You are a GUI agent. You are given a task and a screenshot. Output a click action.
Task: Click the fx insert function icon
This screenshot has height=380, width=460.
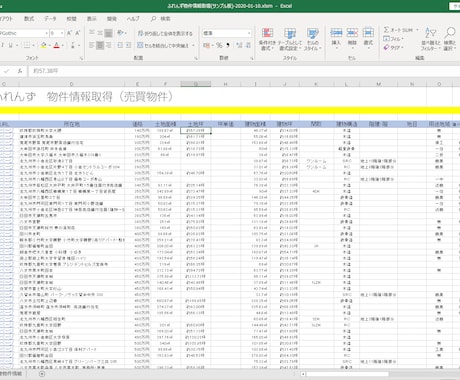coord(20,71)
